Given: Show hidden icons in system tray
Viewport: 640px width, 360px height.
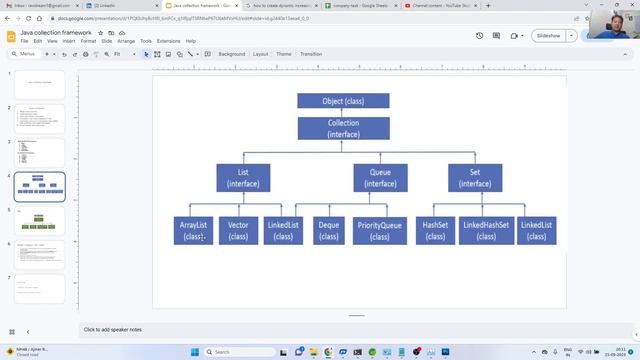Looking at the screenshot, I should pos(533,352).
